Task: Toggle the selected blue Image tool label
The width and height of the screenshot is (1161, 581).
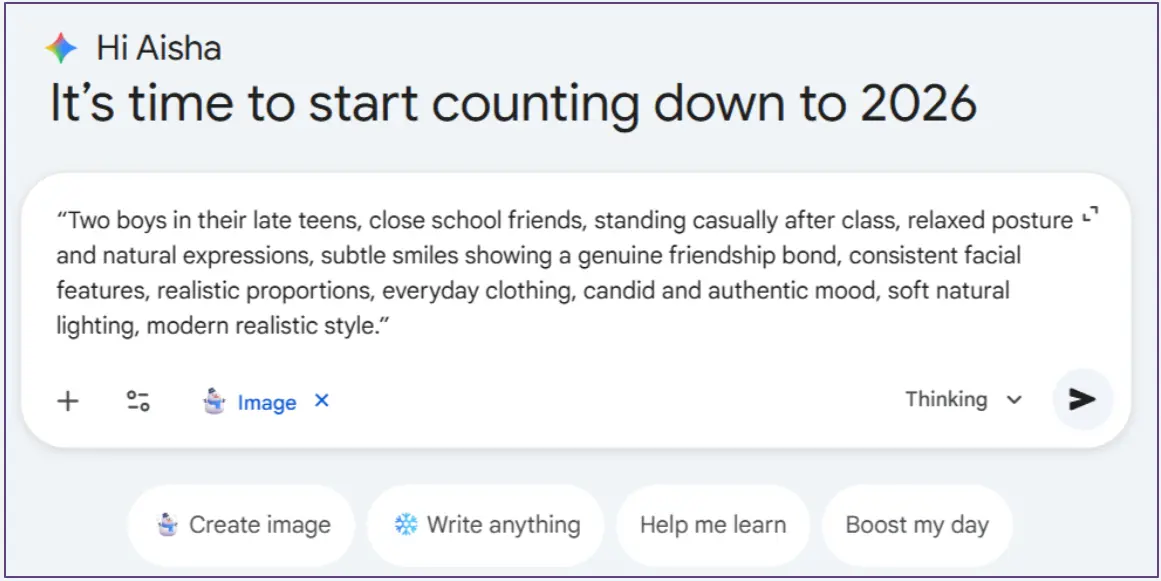Action: (266, 403)
